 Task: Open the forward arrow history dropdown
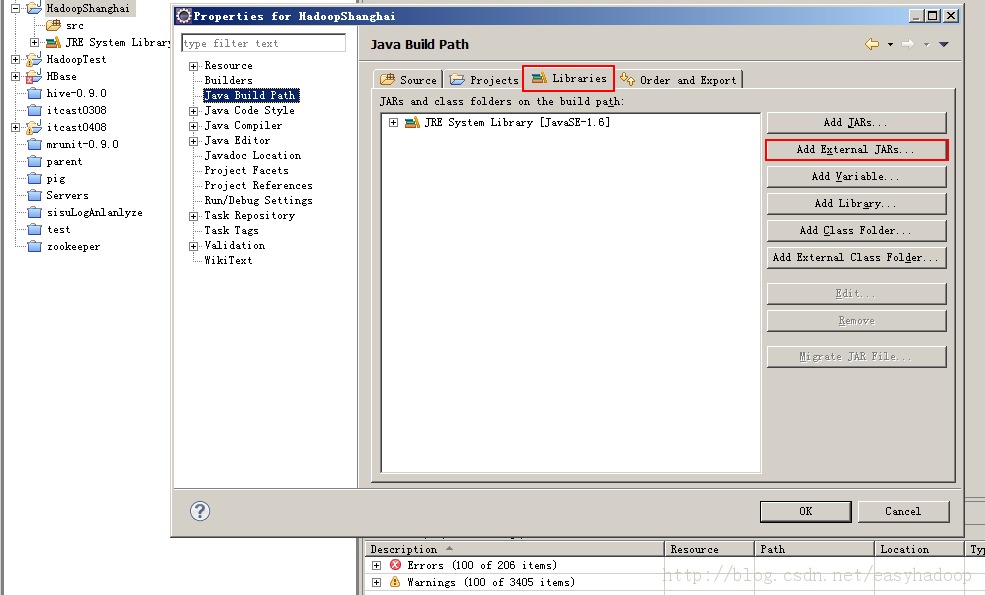point(926,45)
